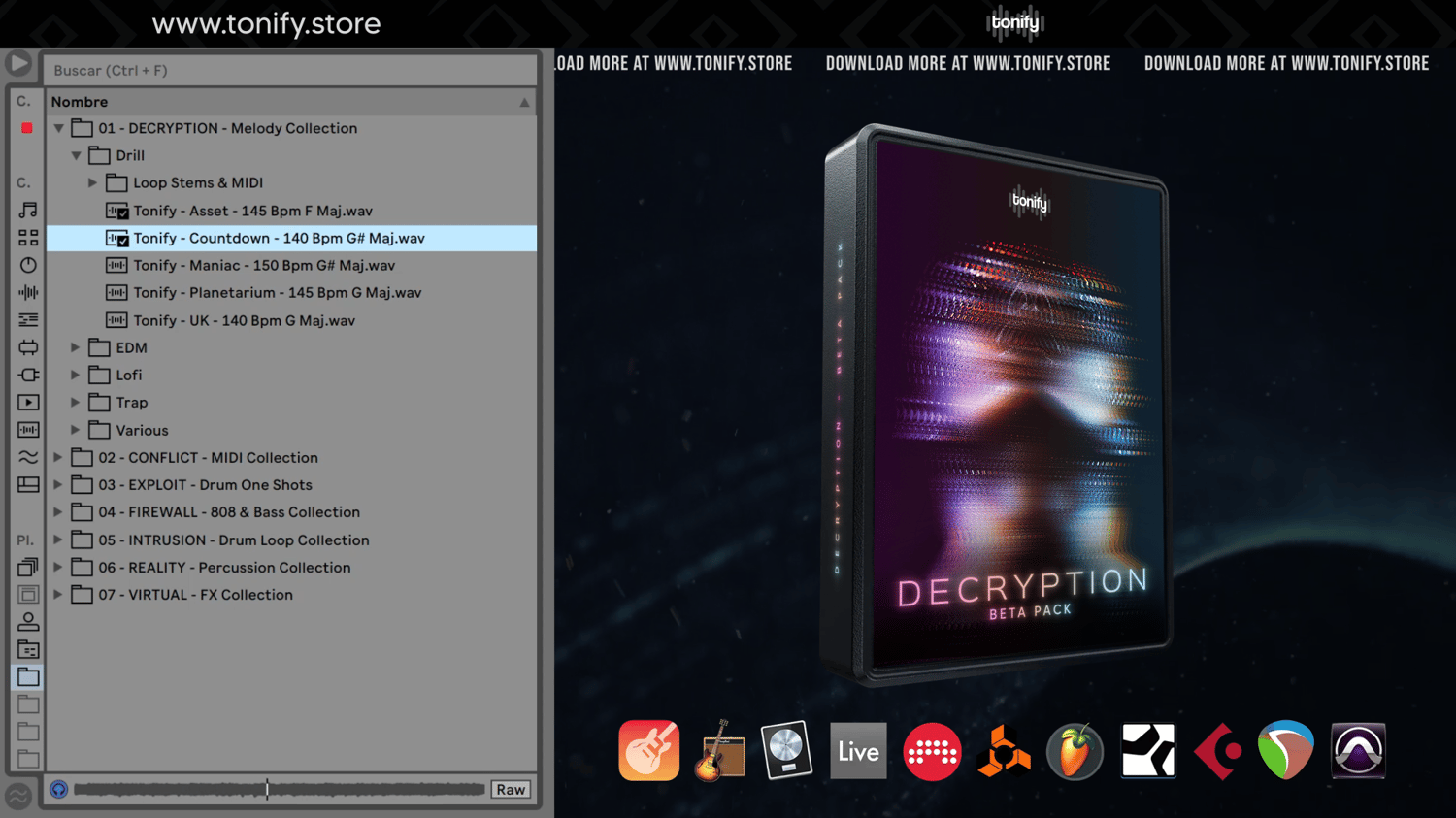
Task: Open the Plug-ins plug icon
Action: 28,375
